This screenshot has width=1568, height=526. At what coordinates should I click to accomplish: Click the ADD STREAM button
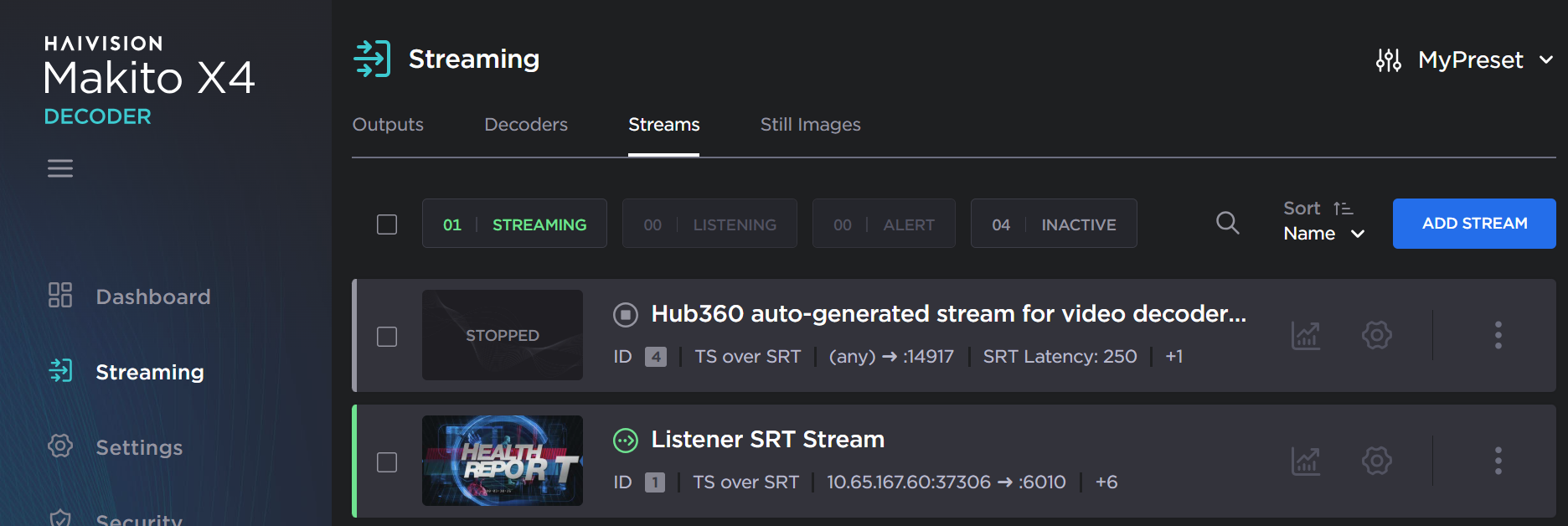(1474, 224)
